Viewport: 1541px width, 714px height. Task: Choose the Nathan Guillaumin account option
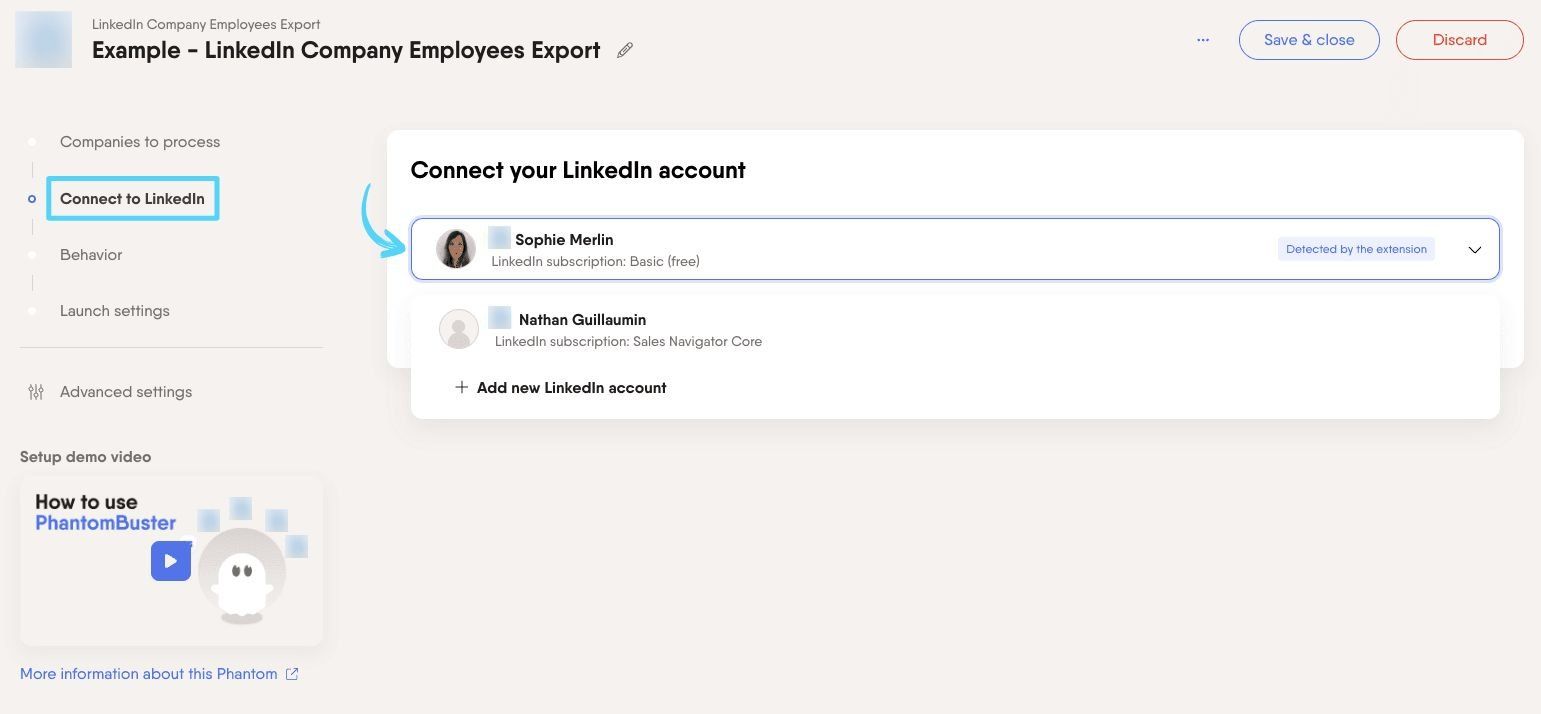tap(955, 330)
